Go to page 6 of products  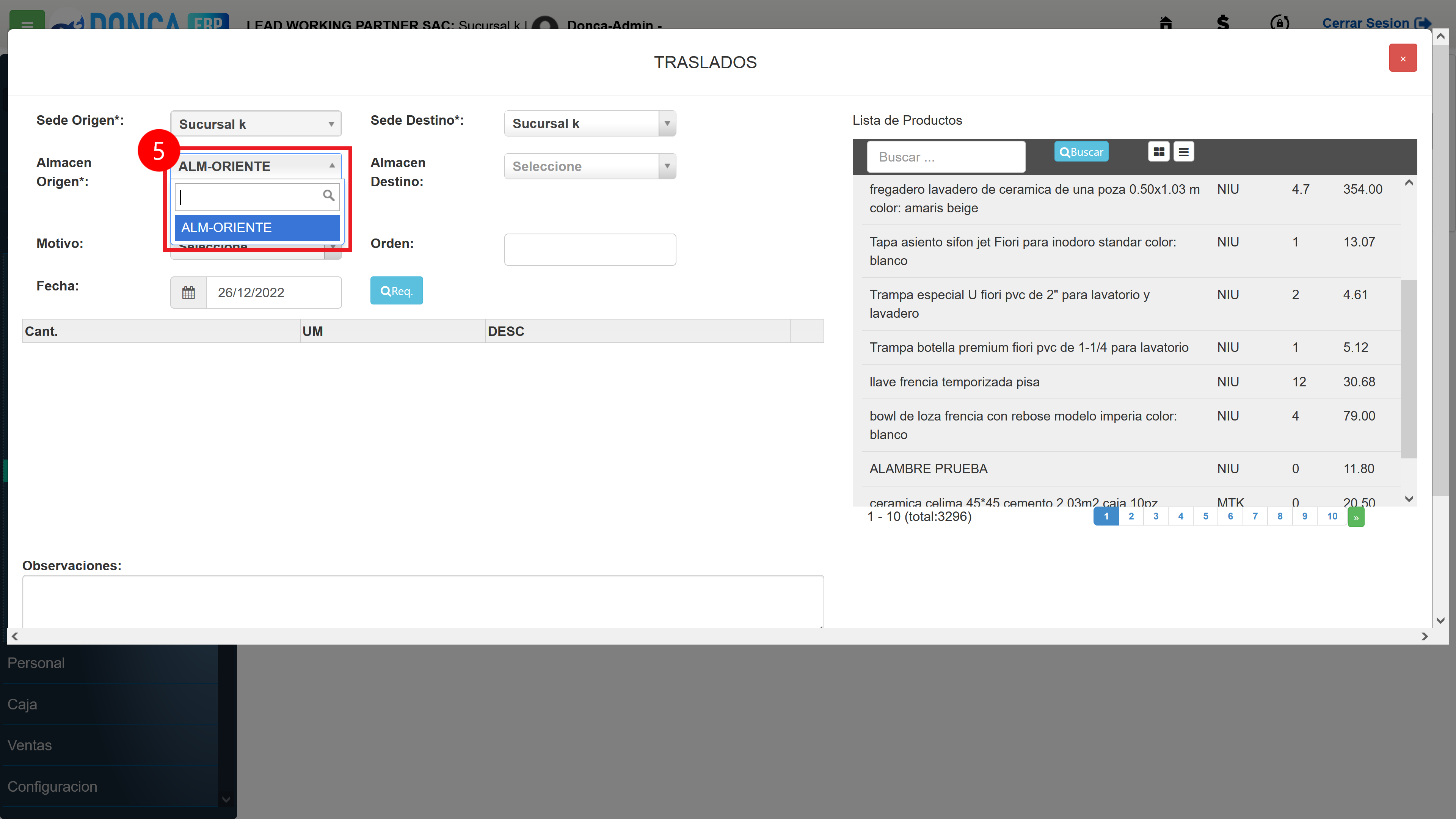pos(1230,516)
